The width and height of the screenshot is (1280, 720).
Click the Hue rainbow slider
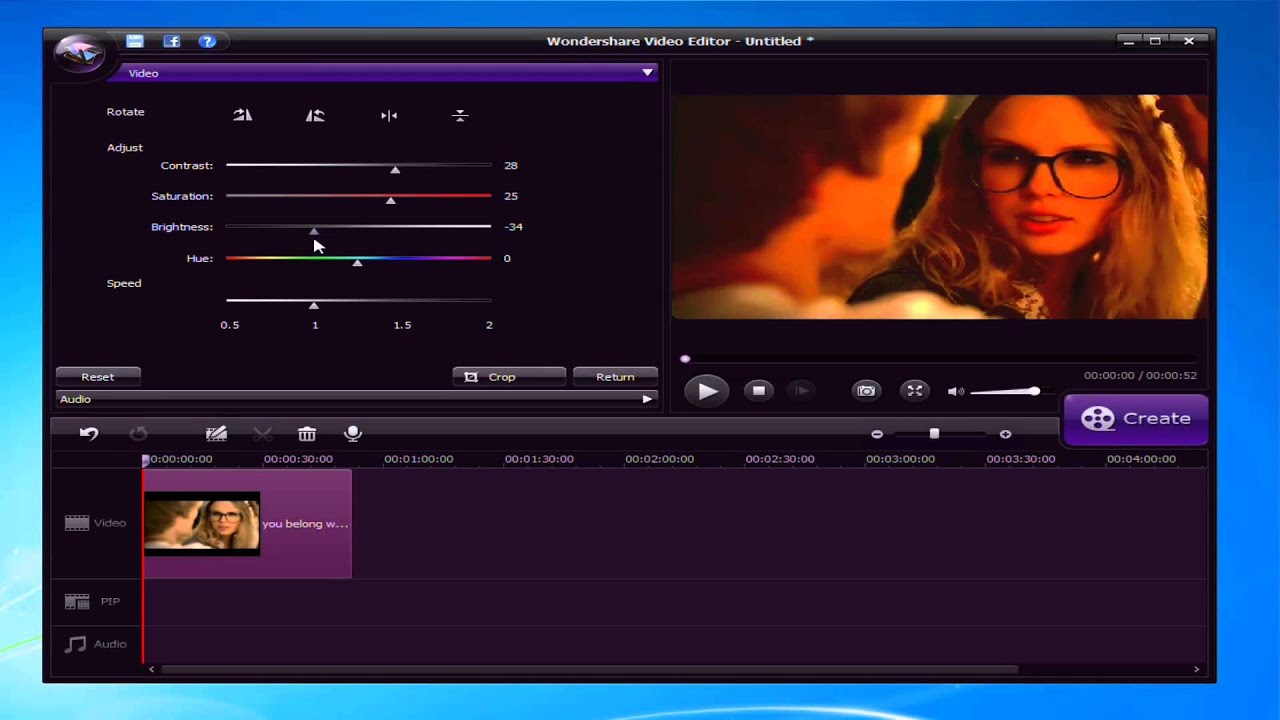(x=358, y=258)
